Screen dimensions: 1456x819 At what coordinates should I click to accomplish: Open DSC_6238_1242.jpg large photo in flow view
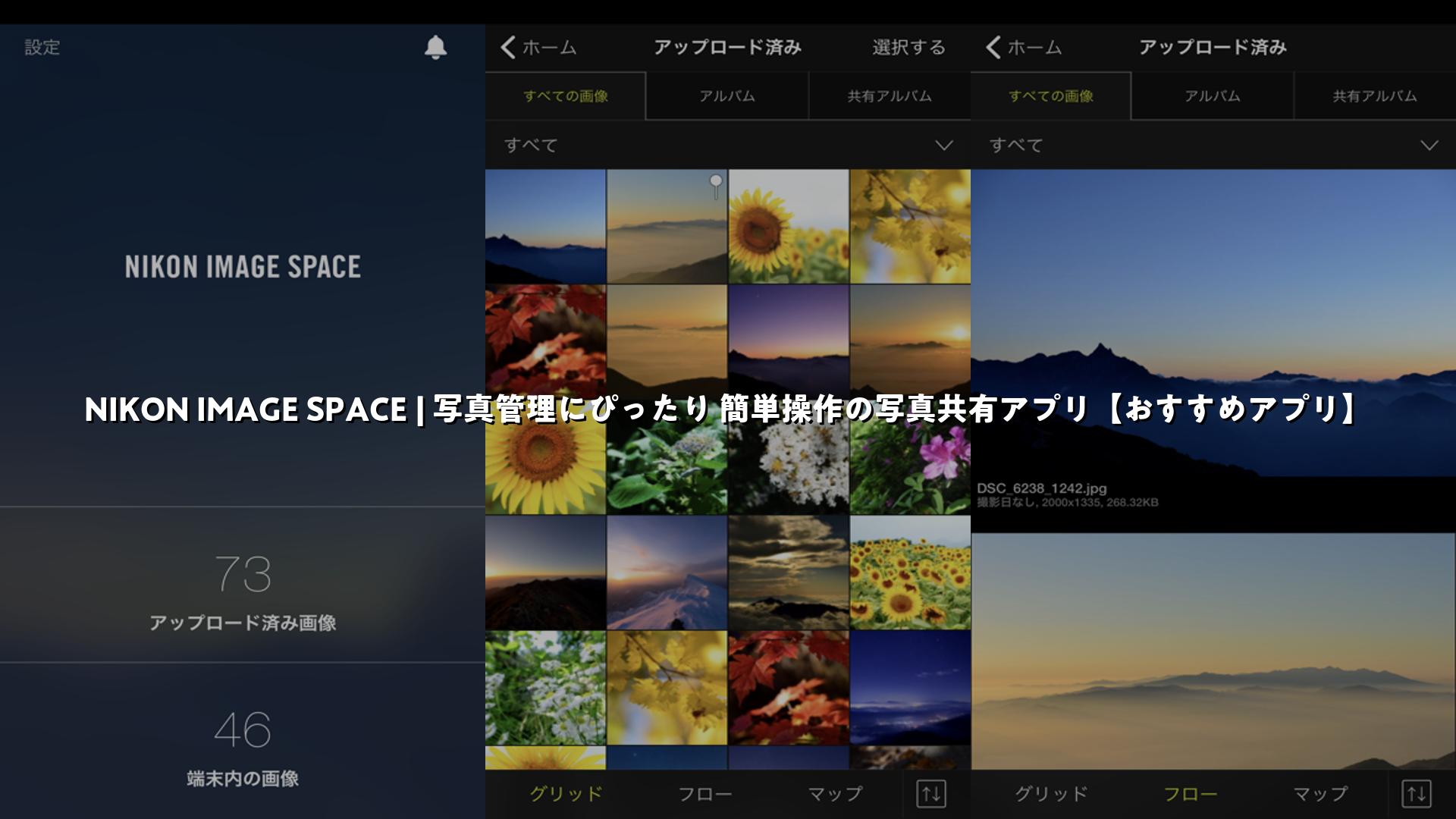(1213, 323)
